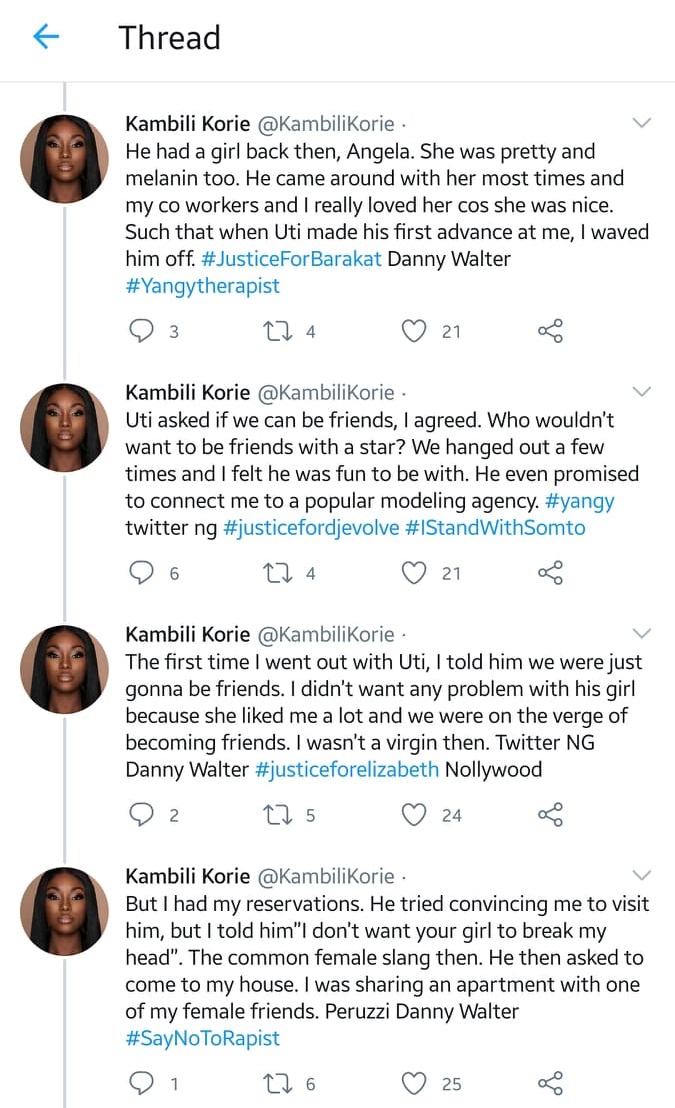Open options chevron on first tweet
The width and height of the screenshot is (675, 1108).
(x=642, y=123)
